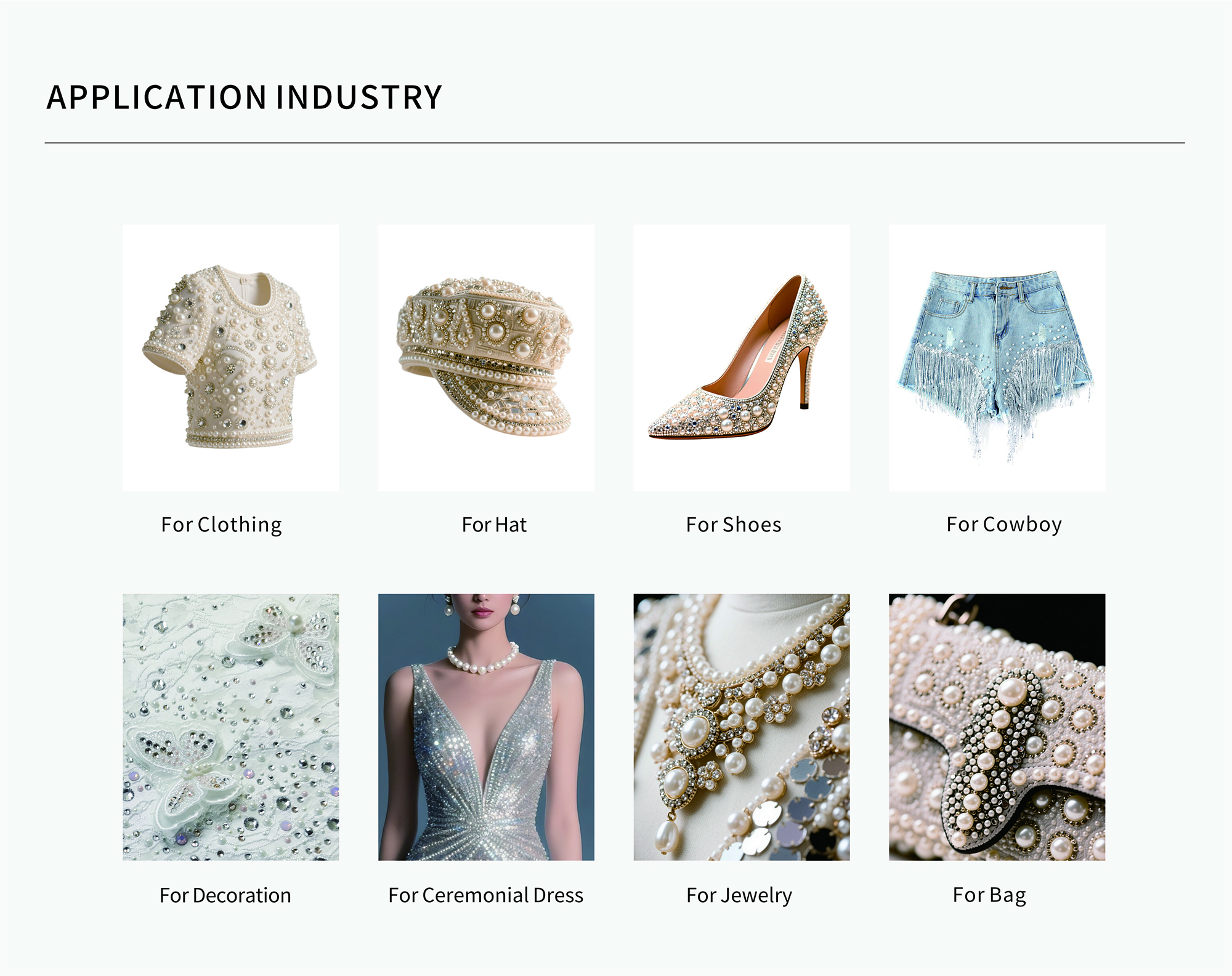Click the pearl-beaded top image

[x=230, y=357]
